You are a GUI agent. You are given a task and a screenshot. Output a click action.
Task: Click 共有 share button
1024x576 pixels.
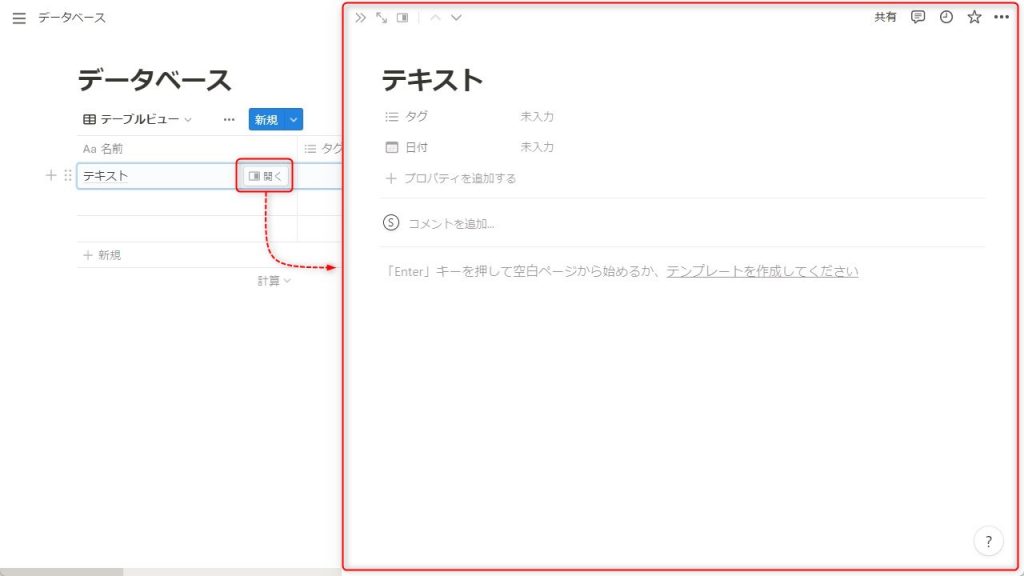pos(885,17)
